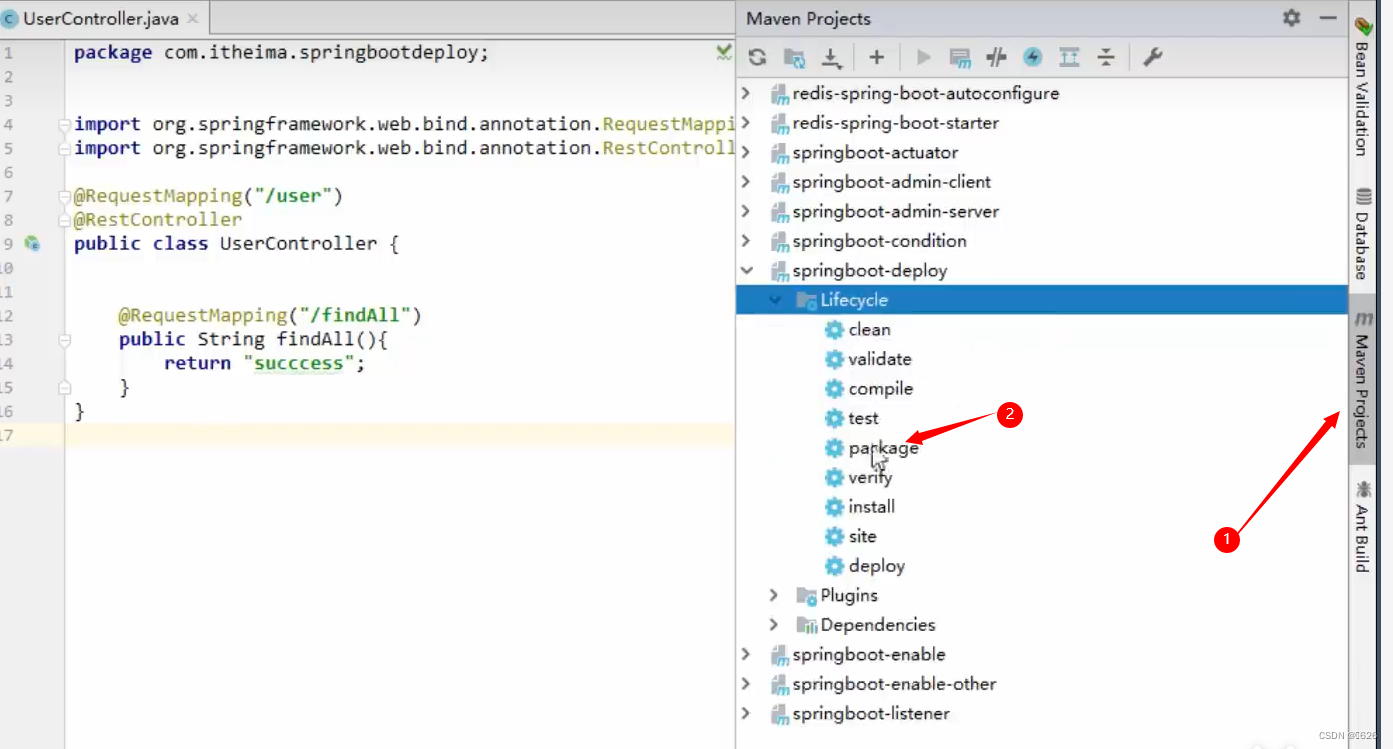
Task: Toggle Skip Tests mode lightning icon
Action: [1033, 57]
